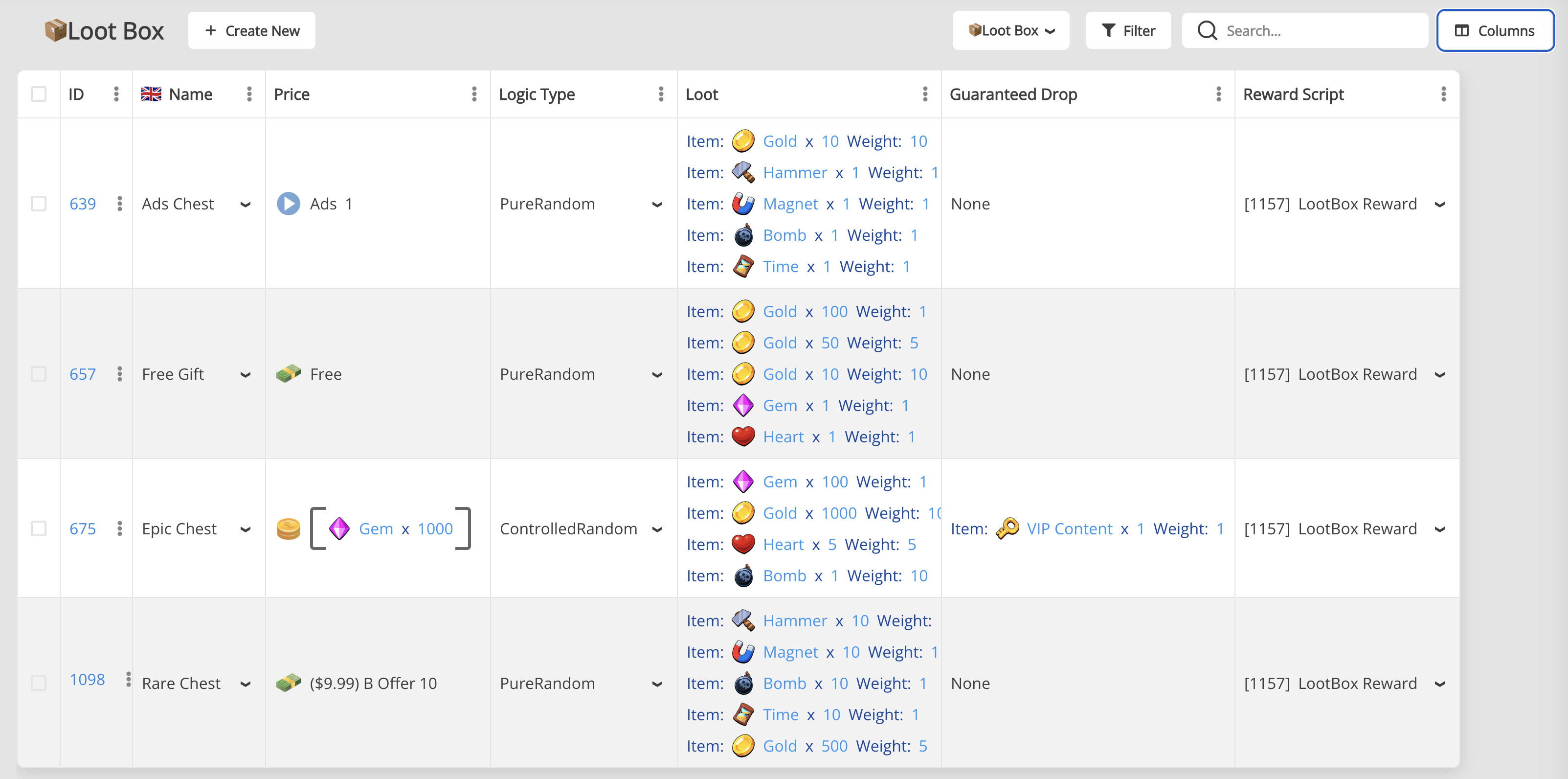1568x779 pixels.
Task: Open the Epic Chest Logic Type dropdown
Action: coord(660,528)
